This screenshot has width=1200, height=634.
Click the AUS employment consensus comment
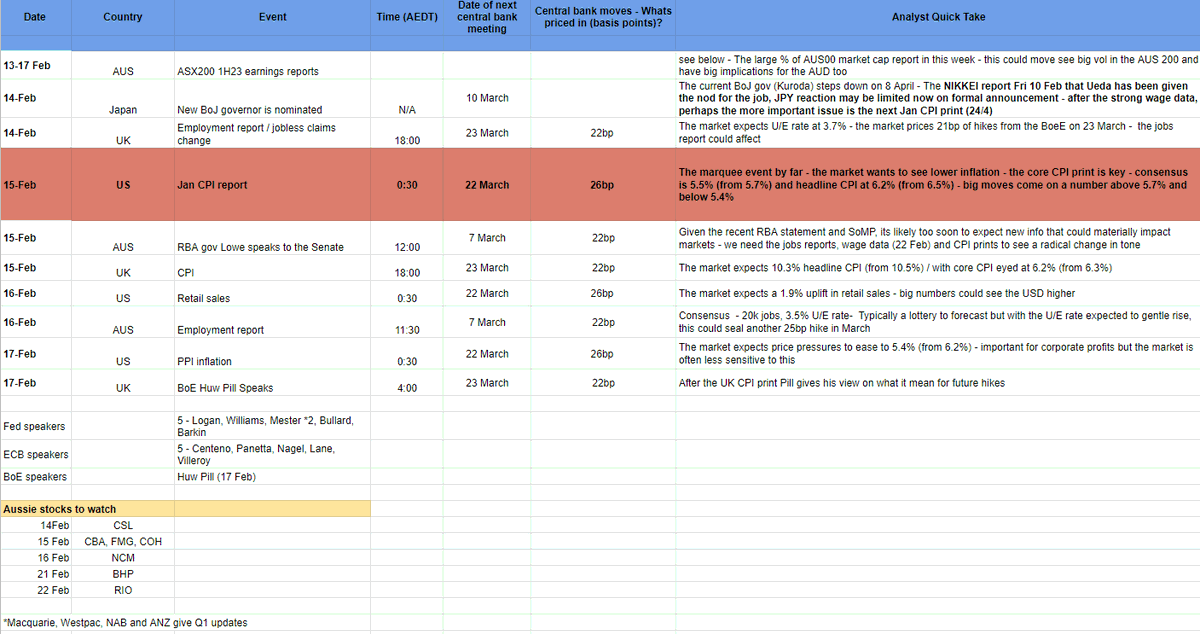click(937, 322)
